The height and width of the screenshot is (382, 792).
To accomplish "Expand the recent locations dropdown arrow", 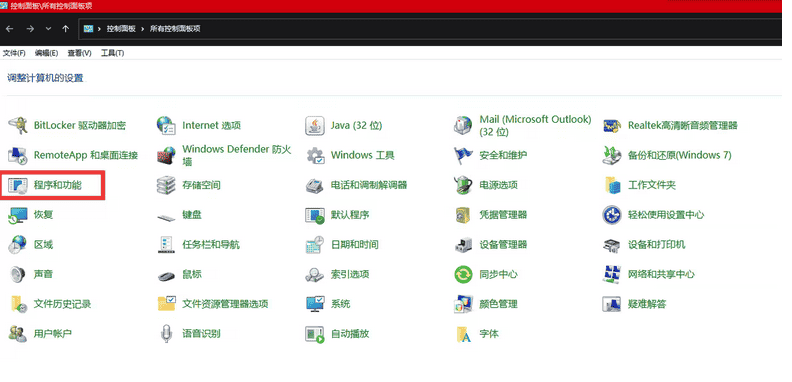I will [48, 29].
